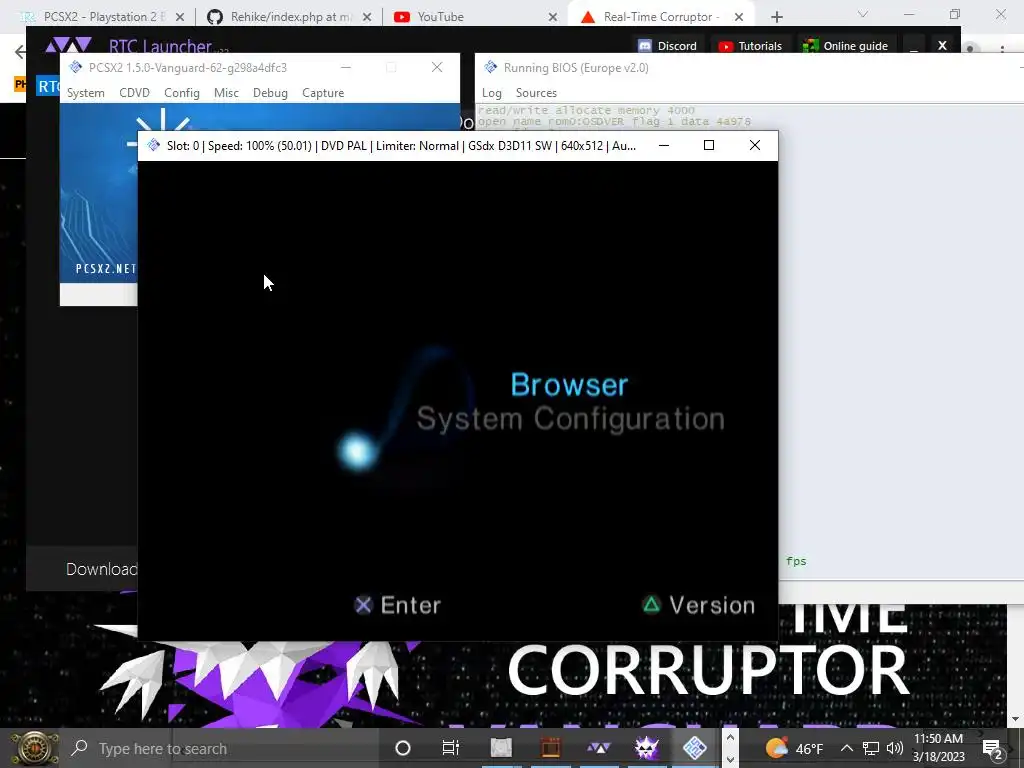Viewport: 1024px width, 768px height.
Task: Open the weather widget showing 46°F
Action: (793, 748)
